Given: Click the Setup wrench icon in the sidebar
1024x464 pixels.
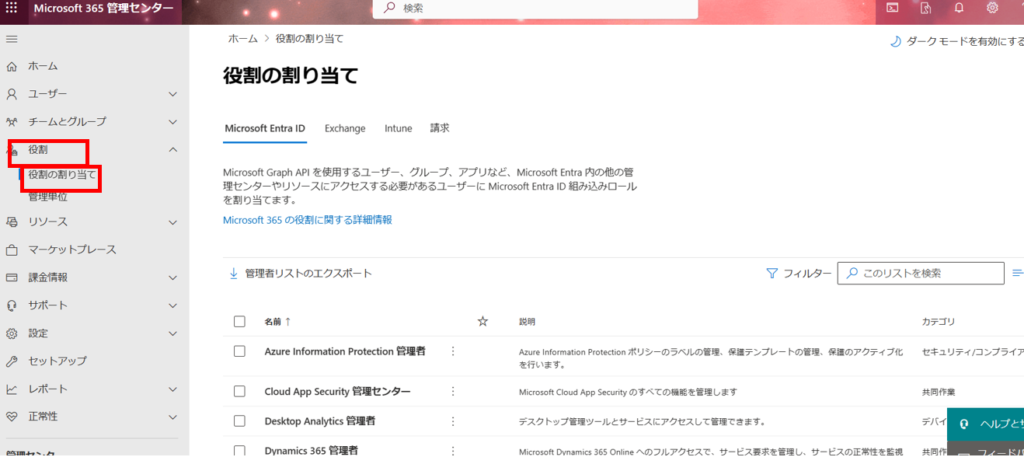Looking at the screenshot, I should pyautogui.click(x=11, y=361).
